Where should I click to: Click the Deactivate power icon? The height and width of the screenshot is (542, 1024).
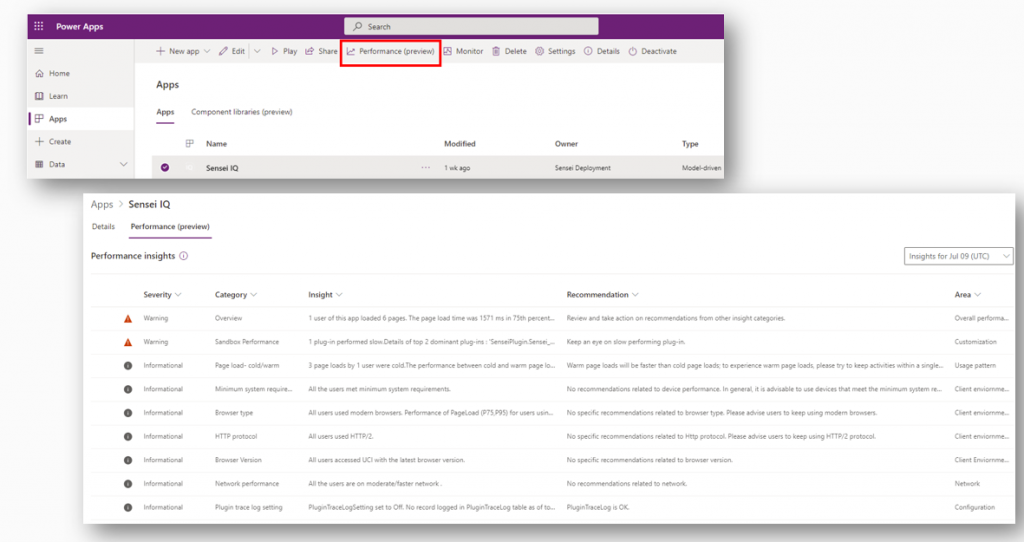tap(632, 51)
